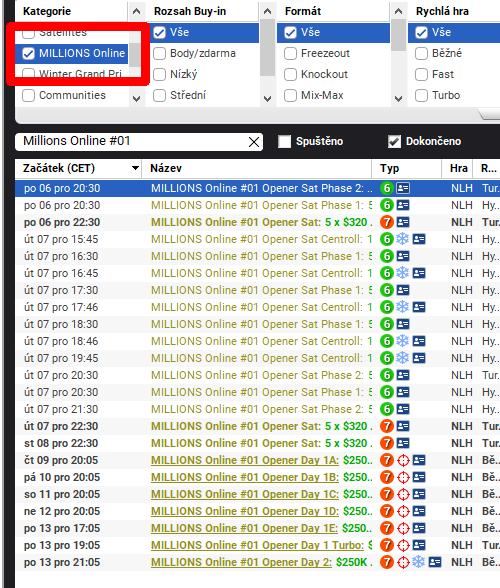Image resolution: width=500 pixels, height=588 pixels.
Task: Open MILLIONS Online #01 Opener Day 1A link
Action: click(245, 460)
